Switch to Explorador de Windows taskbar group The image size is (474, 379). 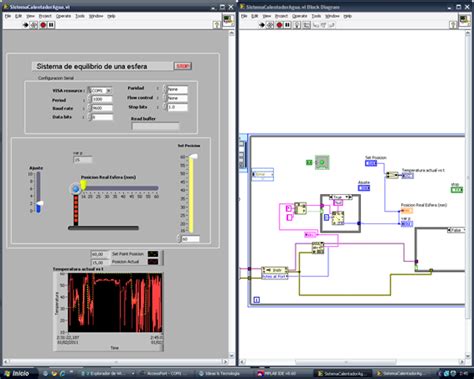(x=108, y=374)
